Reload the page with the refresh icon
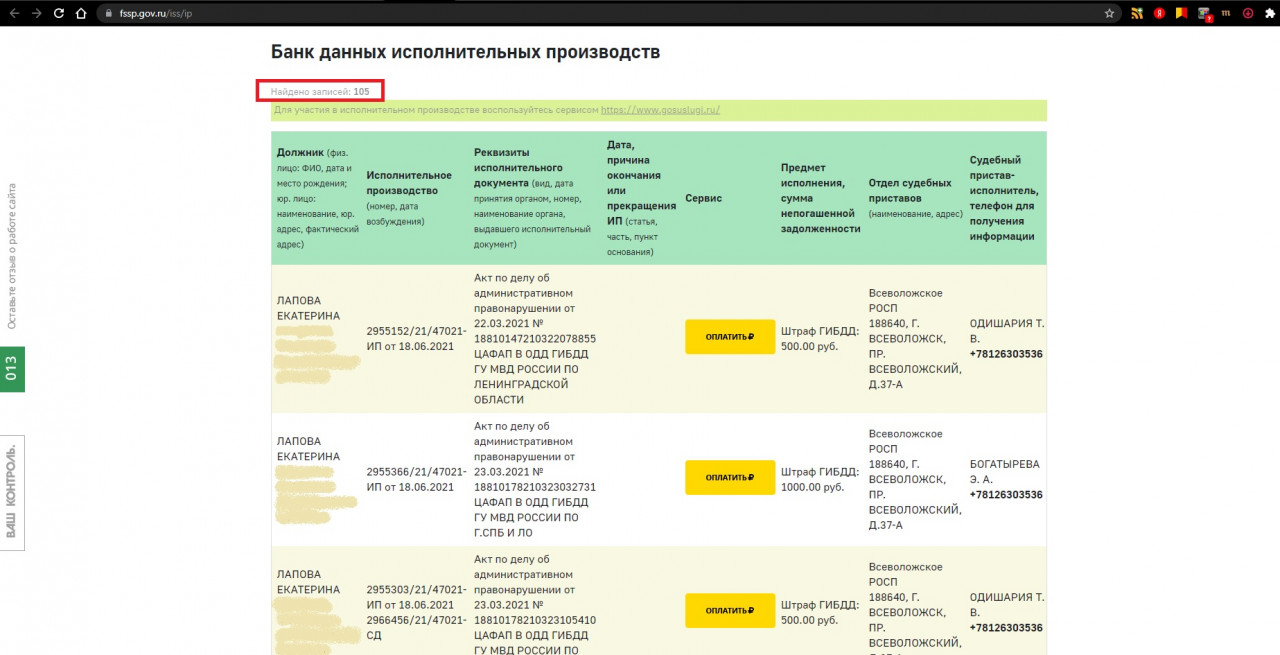 pyautogui.click(x=59, y=14)
